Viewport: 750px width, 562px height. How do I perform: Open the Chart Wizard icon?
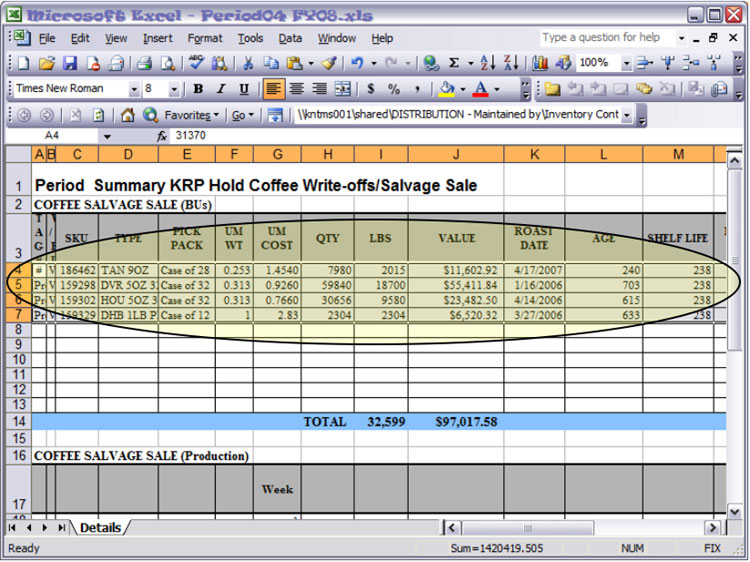click(540, 63)
